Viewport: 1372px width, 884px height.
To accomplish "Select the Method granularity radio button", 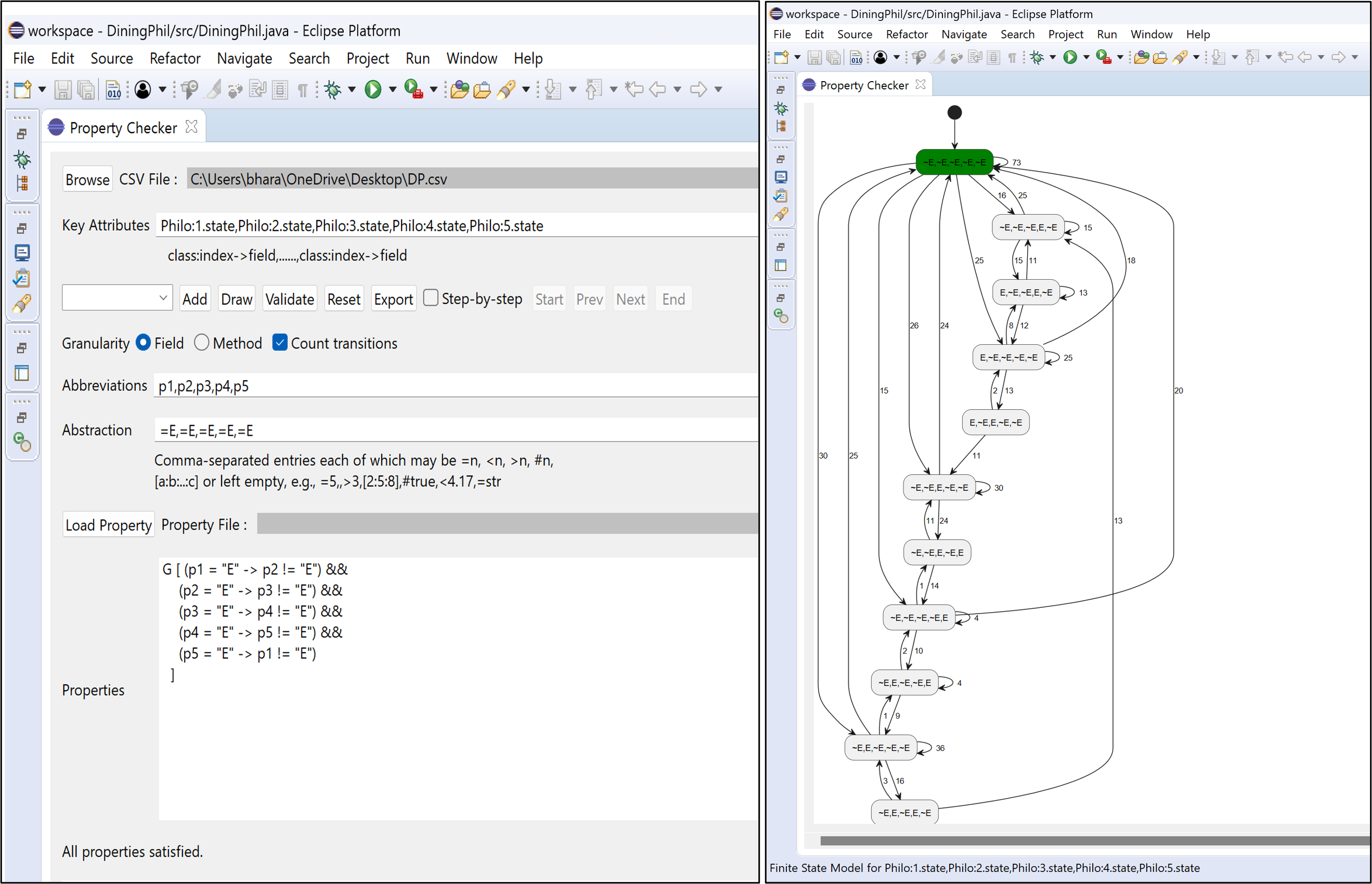I will click(x=201, y=343).
